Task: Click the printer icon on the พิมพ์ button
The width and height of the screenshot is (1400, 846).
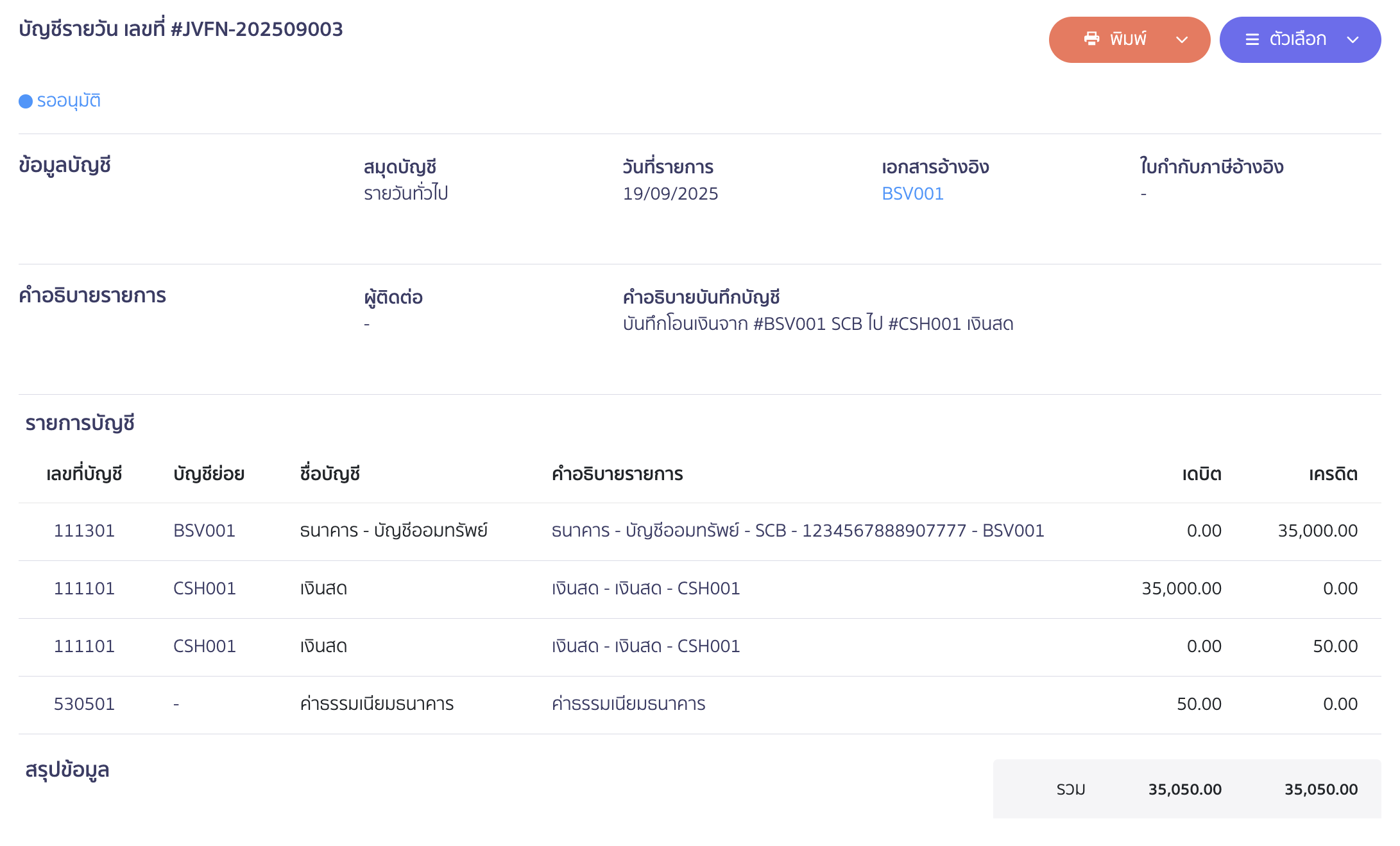Action: [x=1091, y=39]
